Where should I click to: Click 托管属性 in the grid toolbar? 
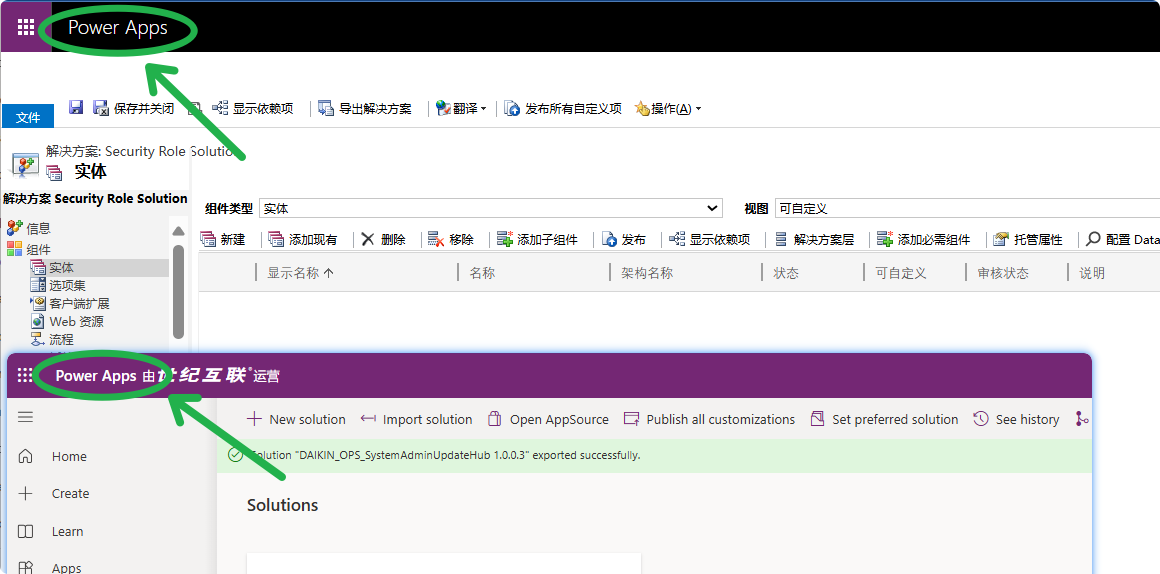tap(1028, 240)
